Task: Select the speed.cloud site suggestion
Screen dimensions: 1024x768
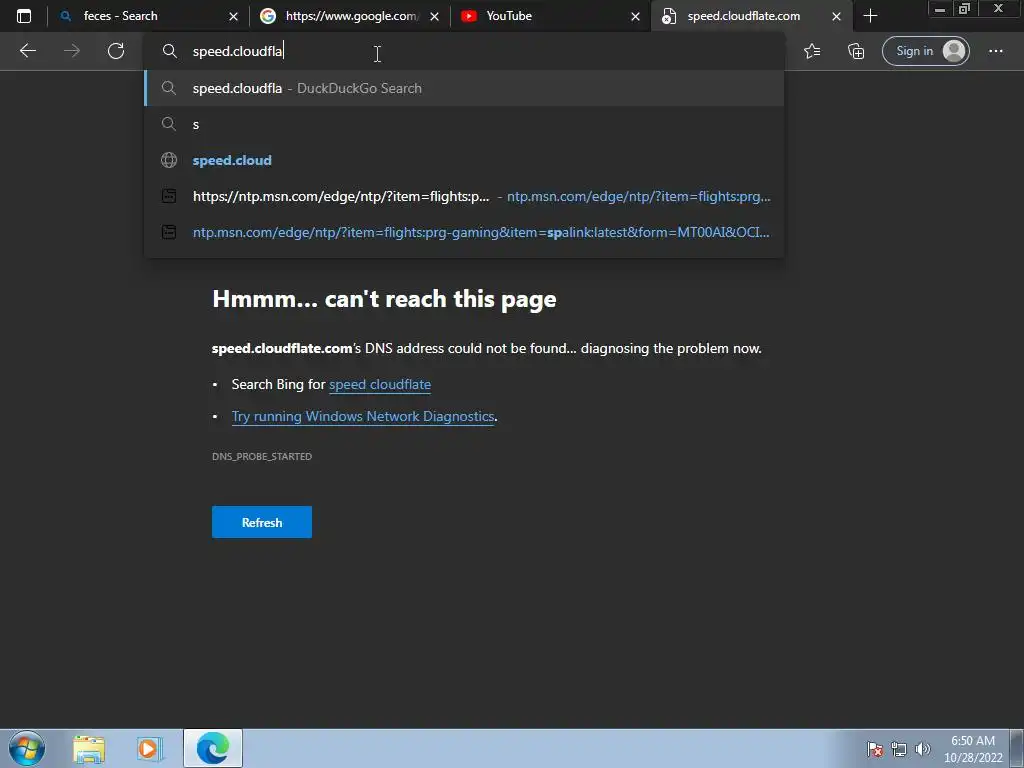Action: [464, 160]
